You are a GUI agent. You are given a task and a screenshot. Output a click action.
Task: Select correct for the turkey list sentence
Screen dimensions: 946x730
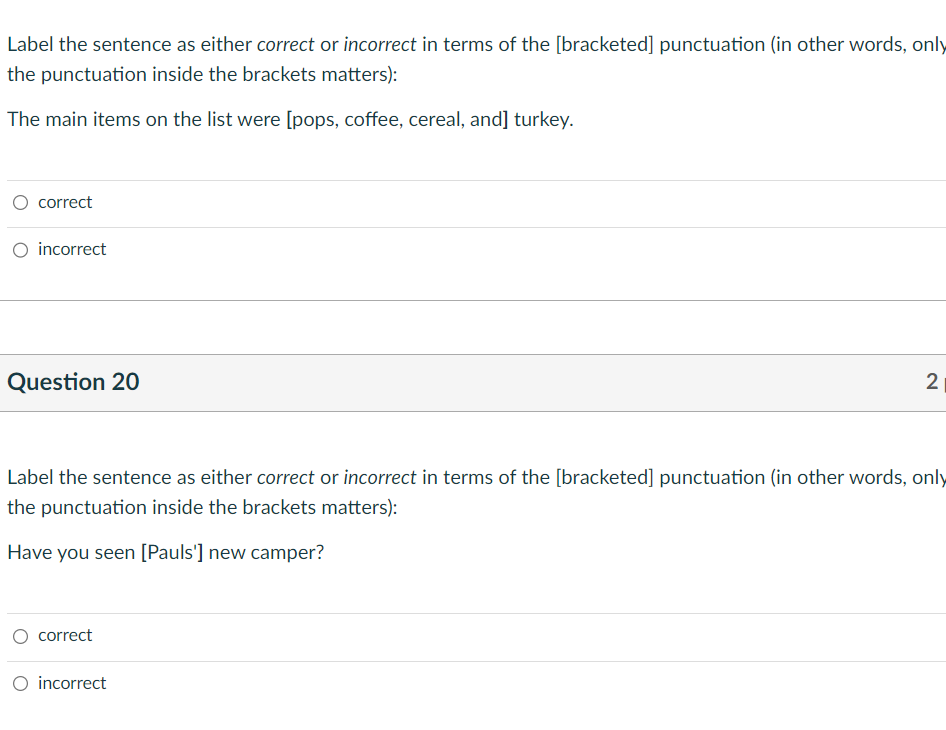pyautogui.click(x=20, y=202)
